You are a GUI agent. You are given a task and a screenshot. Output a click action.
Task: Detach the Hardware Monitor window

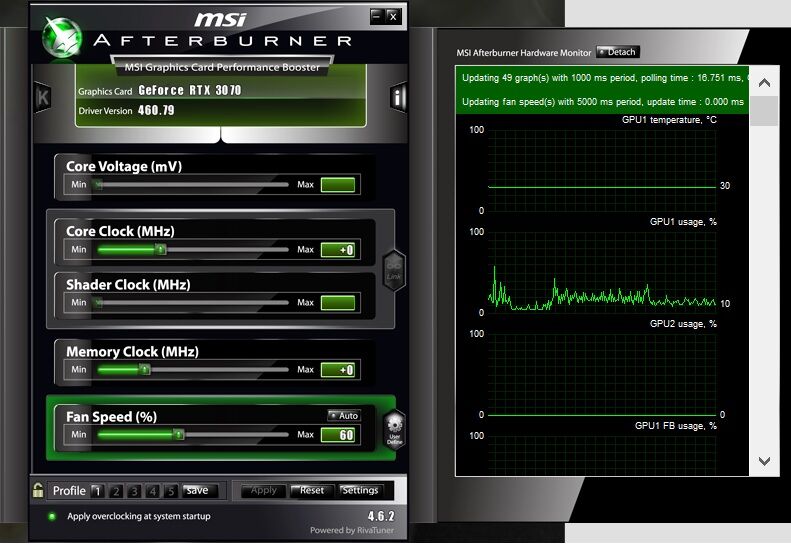[x=618, y=52]
